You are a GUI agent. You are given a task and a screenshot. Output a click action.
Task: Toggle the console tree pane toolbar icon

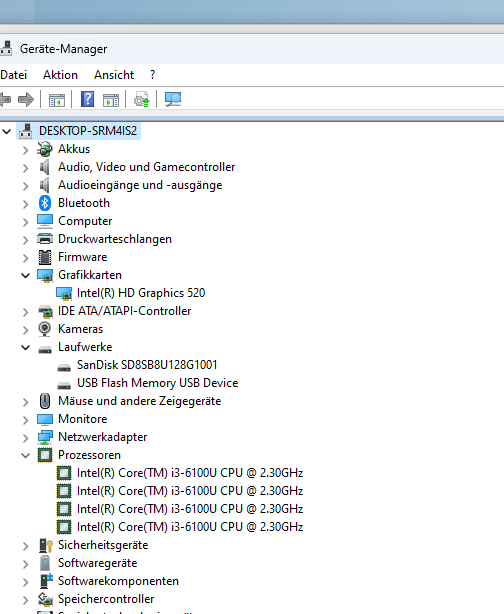[57, 100]
